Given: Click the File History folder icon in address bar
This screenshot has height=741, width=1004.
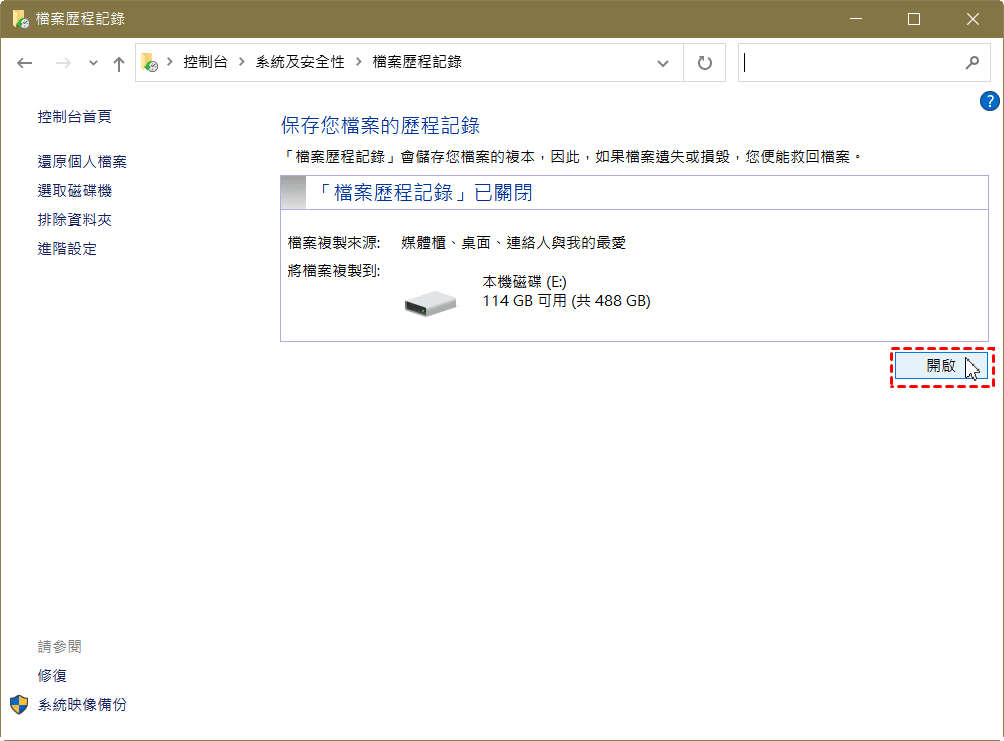Looking at the screenshot, I should (x=149, y=62).
